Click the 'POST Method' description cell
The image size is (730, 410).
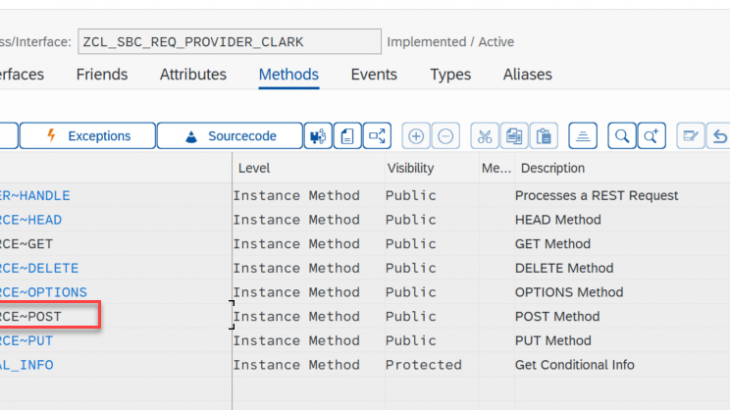557,316
